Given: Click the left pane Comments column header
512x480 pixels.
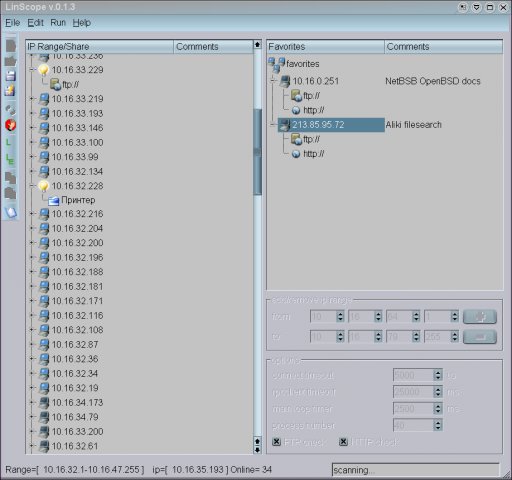Looking at the screenshot, I should 213,47.
